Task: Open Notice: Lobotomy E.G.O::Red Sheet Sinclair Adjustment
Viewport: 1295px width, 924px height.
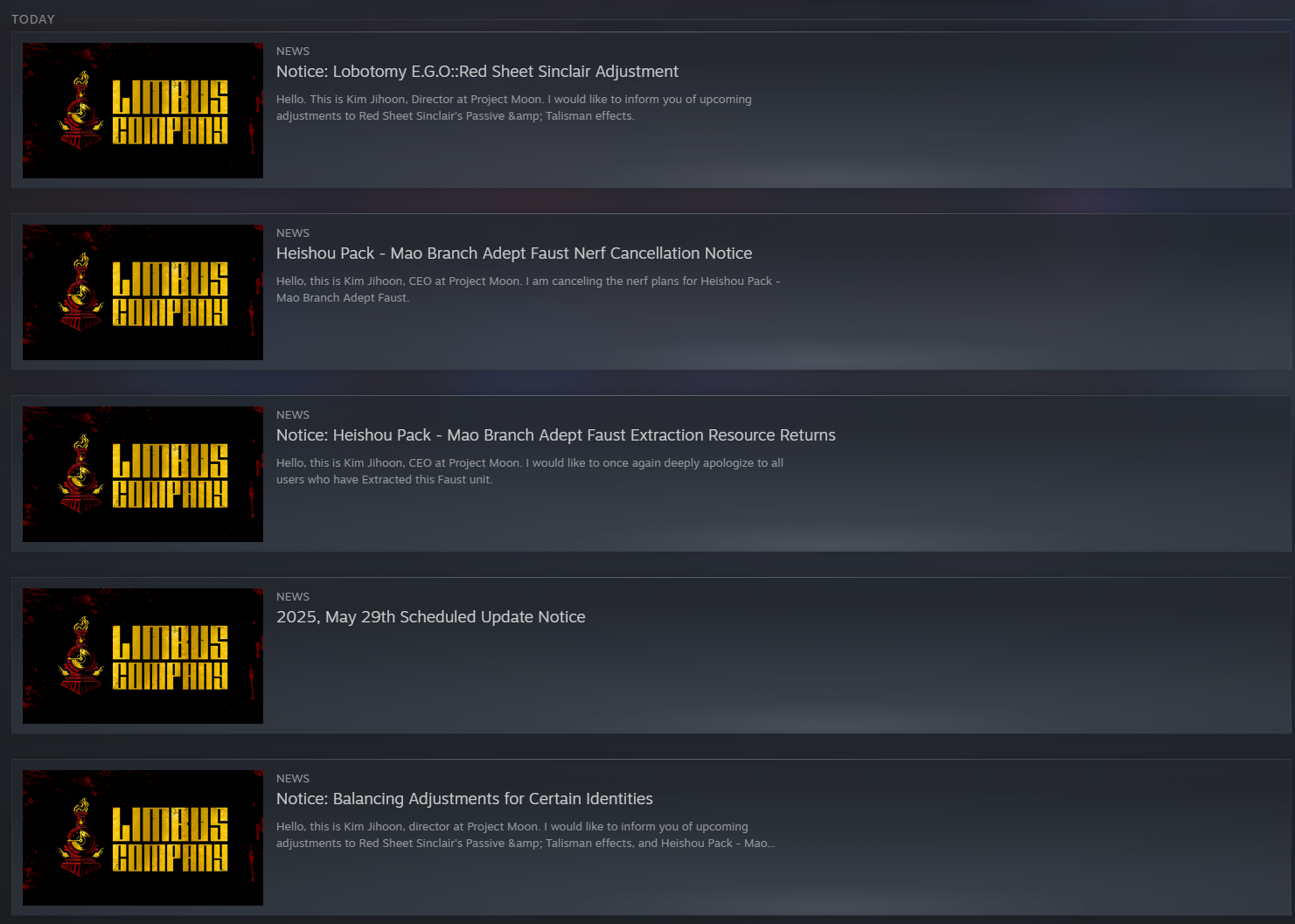Action: point(477,72)
